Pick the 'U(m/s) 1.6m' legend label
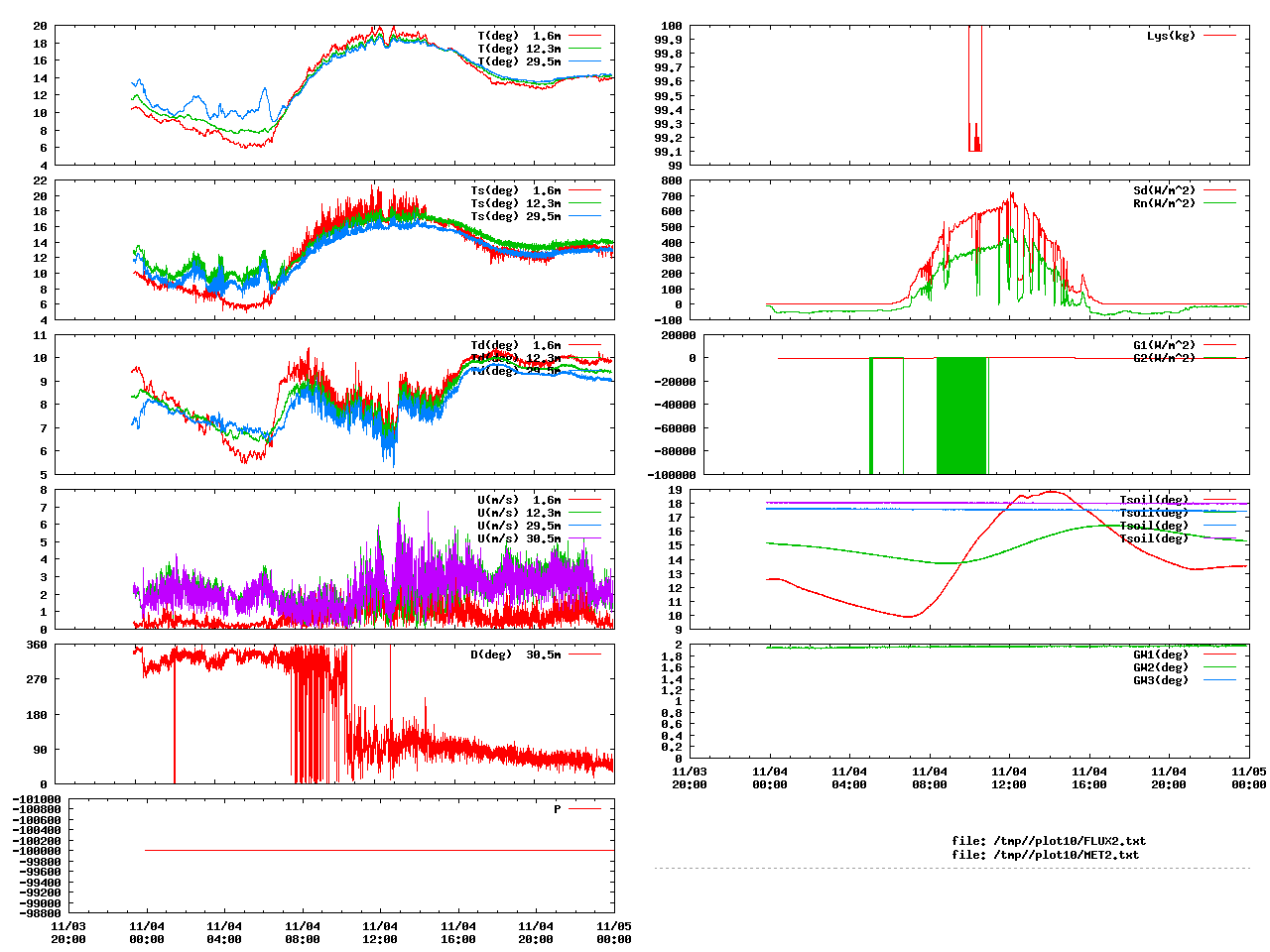 [519, 500]
